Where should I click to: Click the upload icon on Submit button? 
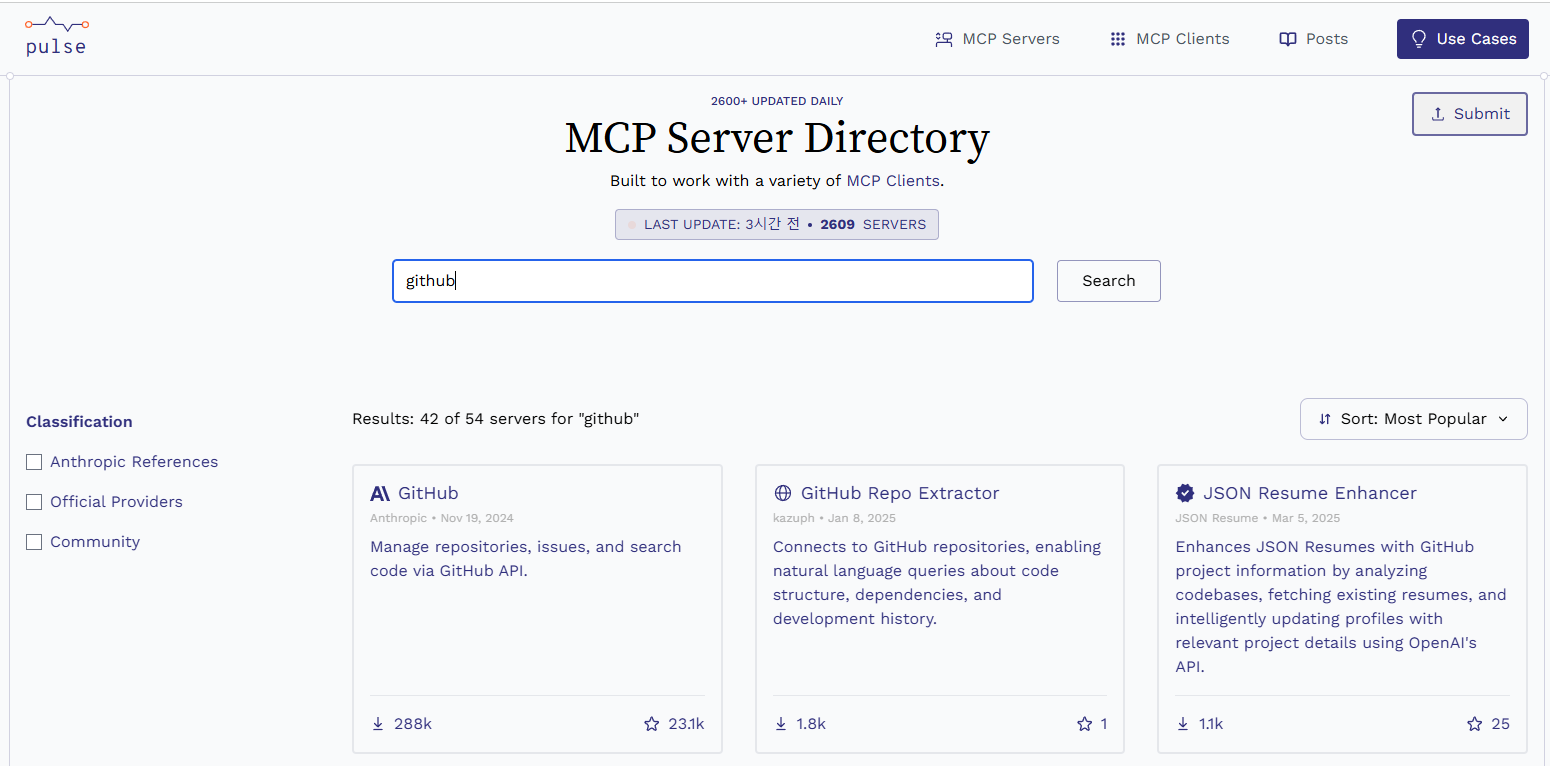1438,114
